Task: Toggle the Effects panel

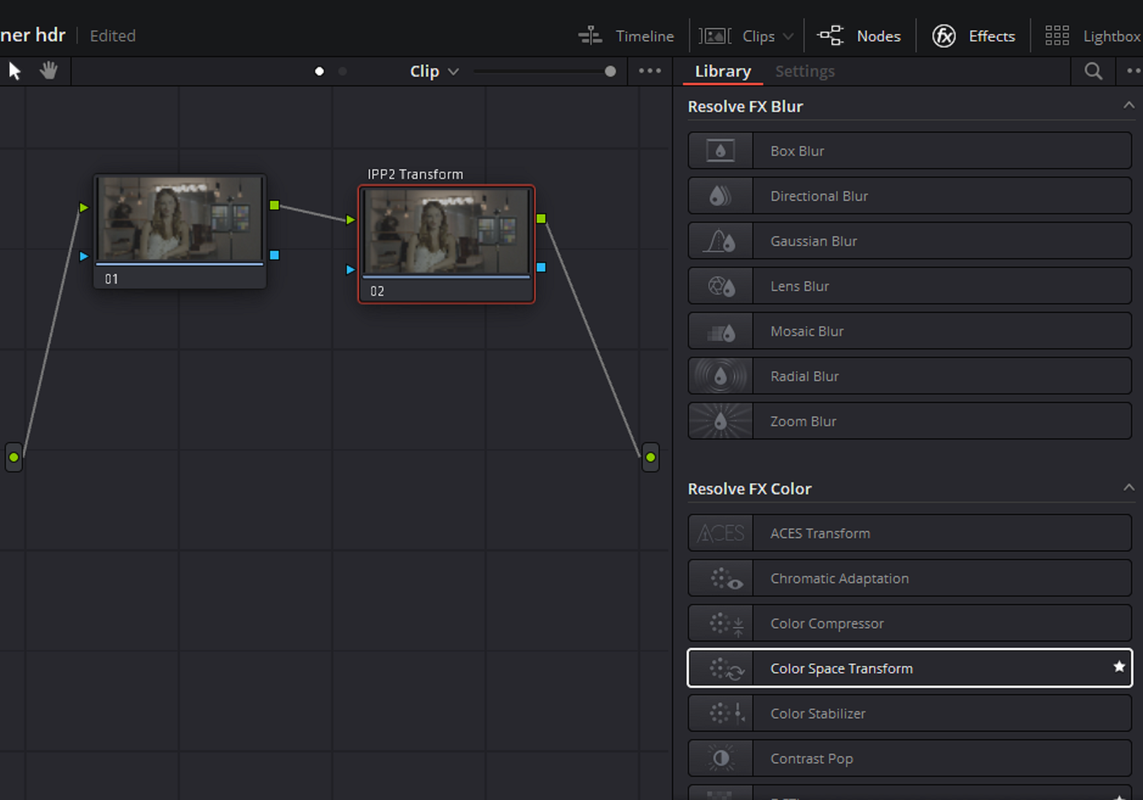Action: pyautogui.click(x=973, y=36)
